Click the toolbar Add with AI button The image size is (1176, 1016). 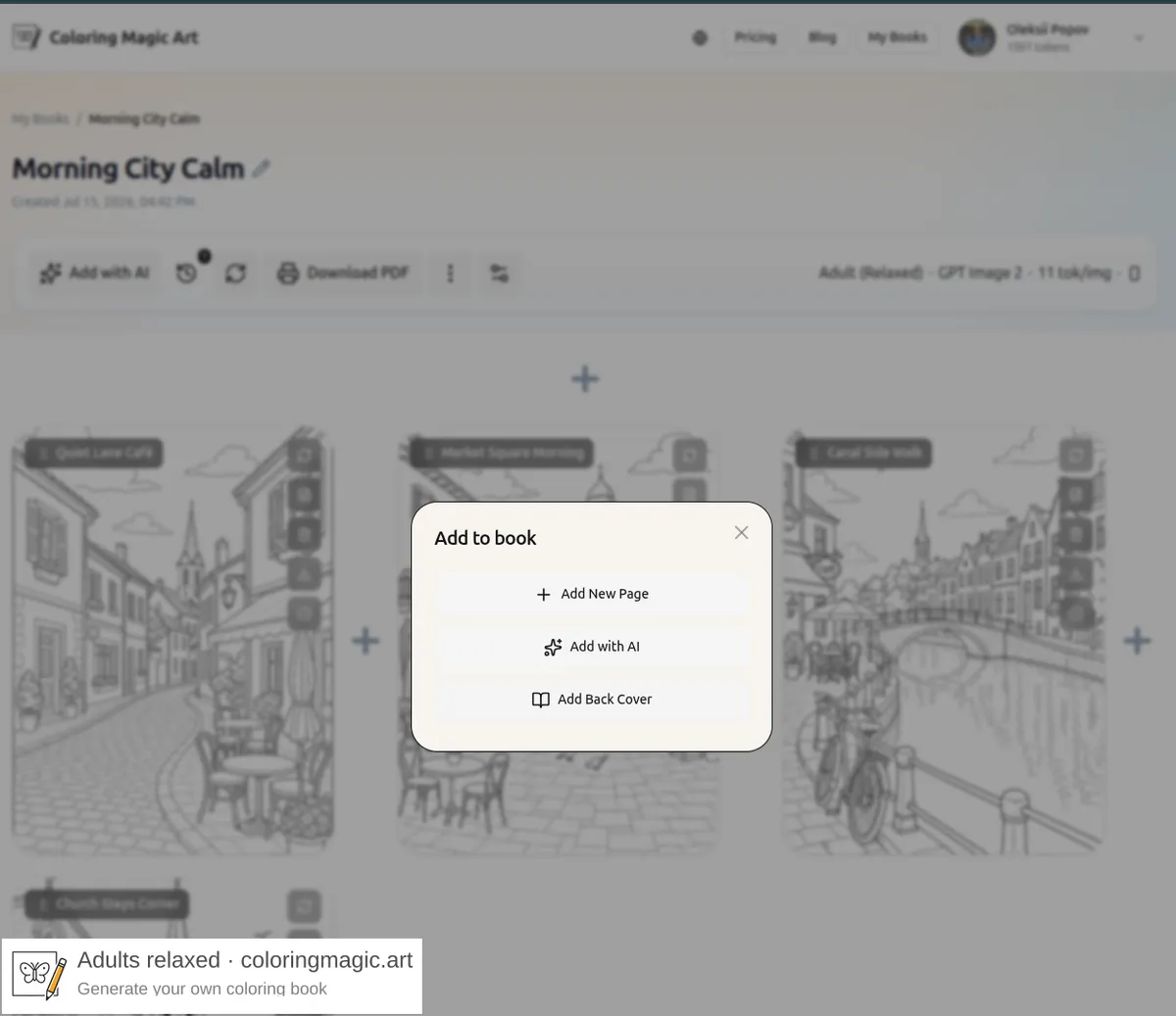[x=95, y=272]
